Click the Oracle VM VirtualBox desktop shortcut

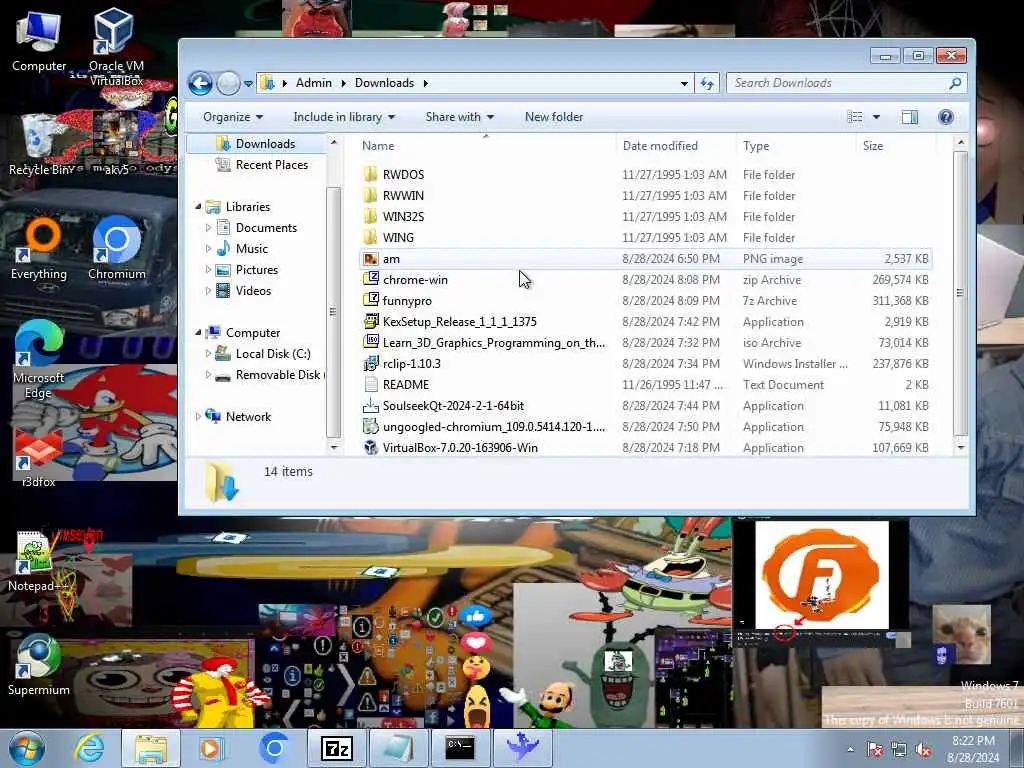coord(116,47)
